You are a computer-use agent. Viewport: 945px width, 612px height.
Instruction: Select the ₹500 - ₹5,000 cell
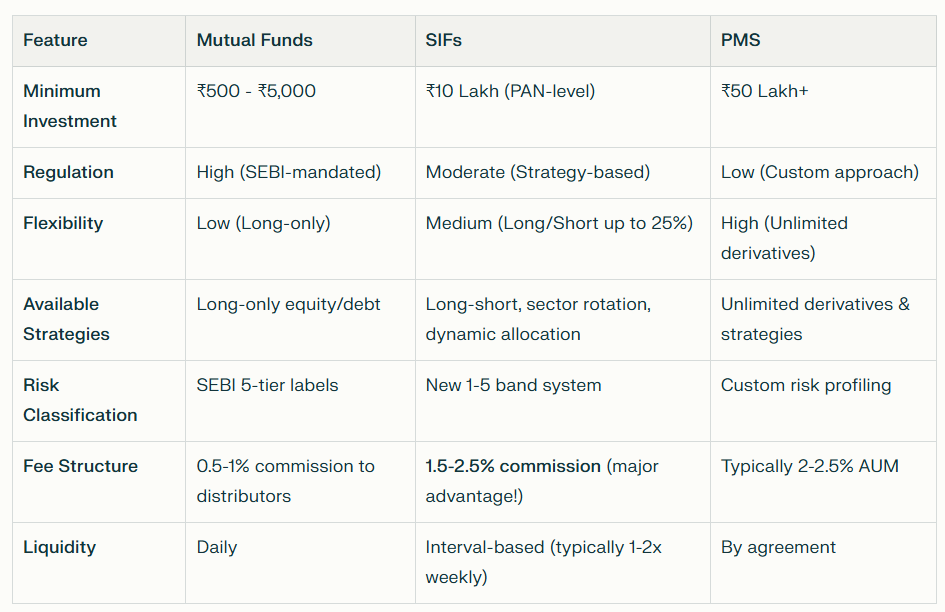(x=256, y=91)
